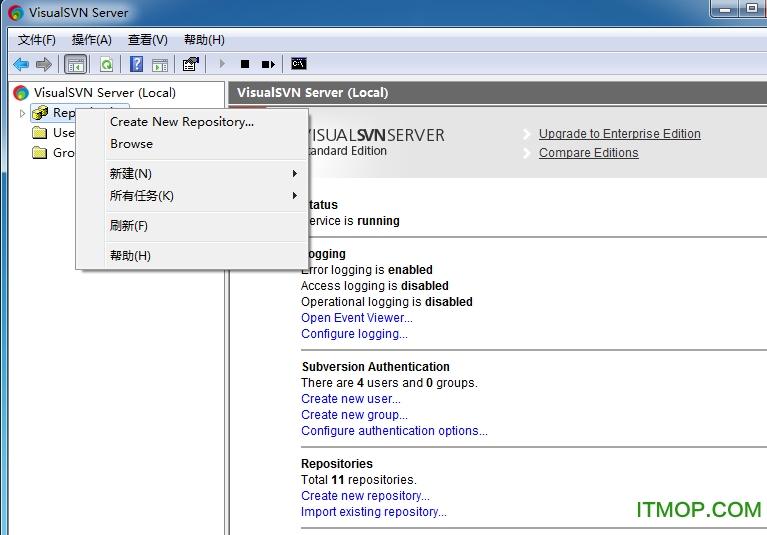
Task: Choose 新建(N) in context menu
Action: 131,174
